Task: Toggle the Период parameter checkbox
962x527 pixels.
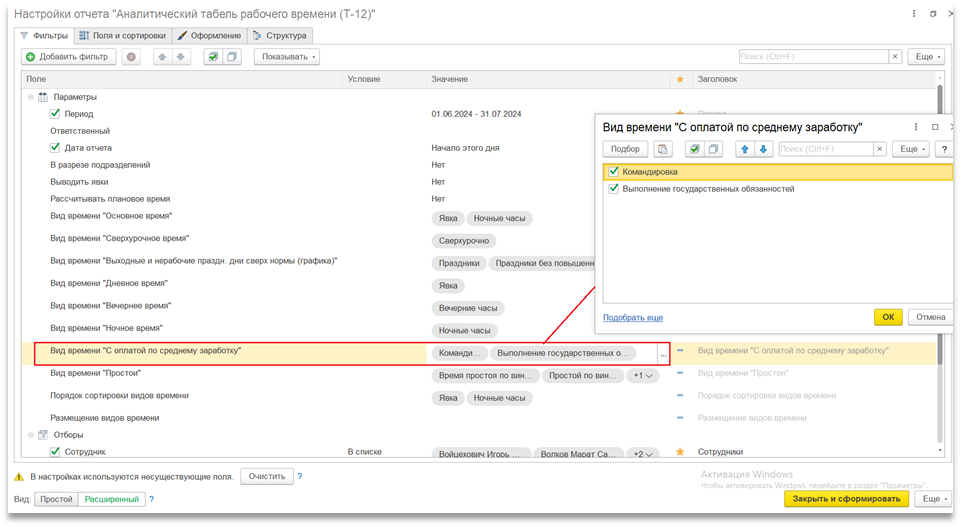Action: 56,114
